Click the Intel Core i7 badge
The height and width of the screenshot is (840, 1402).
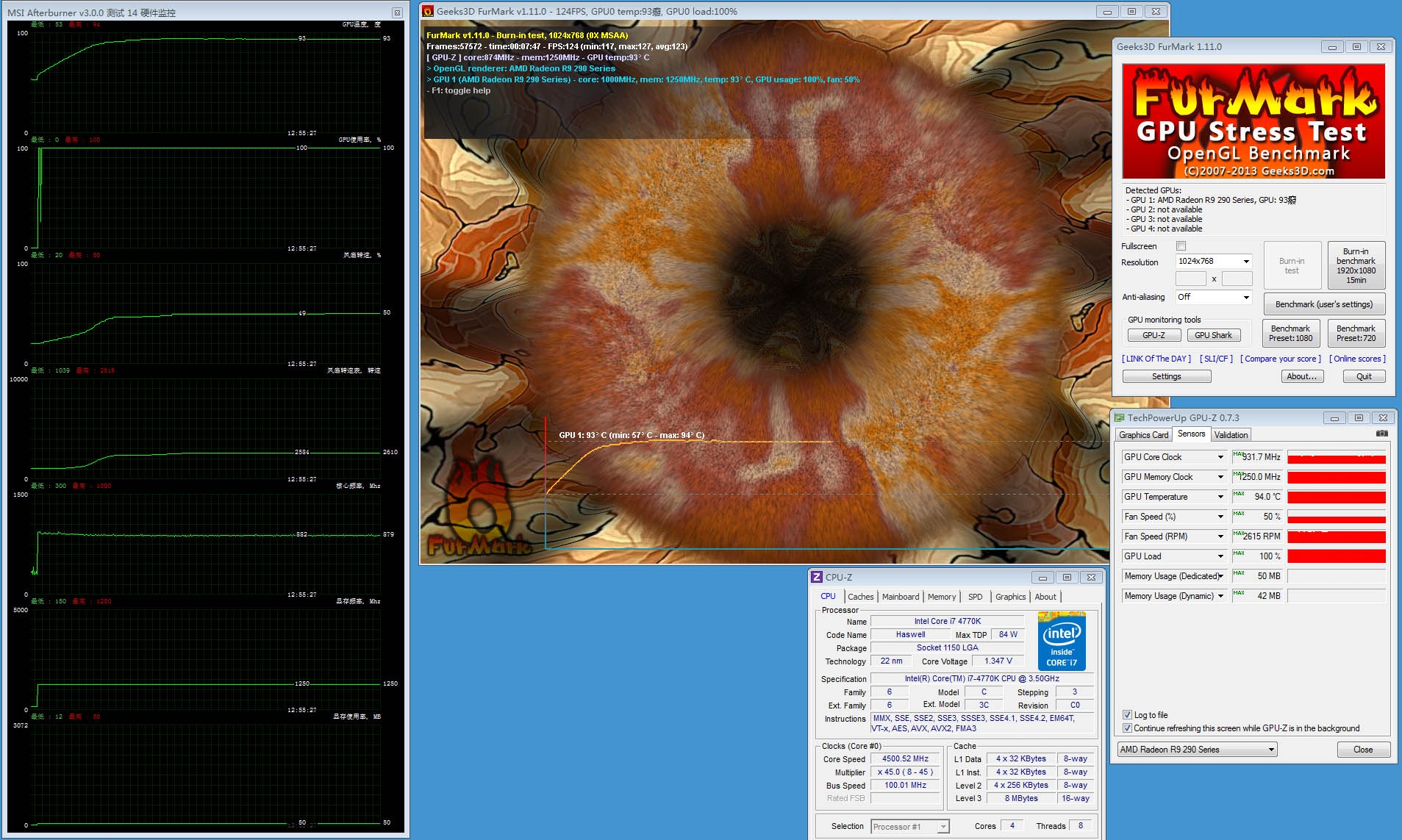click(1061, 641)
